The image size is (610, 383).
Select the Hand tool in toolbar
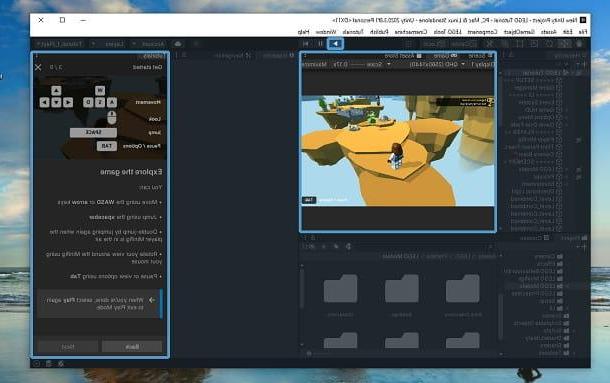pyautogui.click(x=580, y=44)
